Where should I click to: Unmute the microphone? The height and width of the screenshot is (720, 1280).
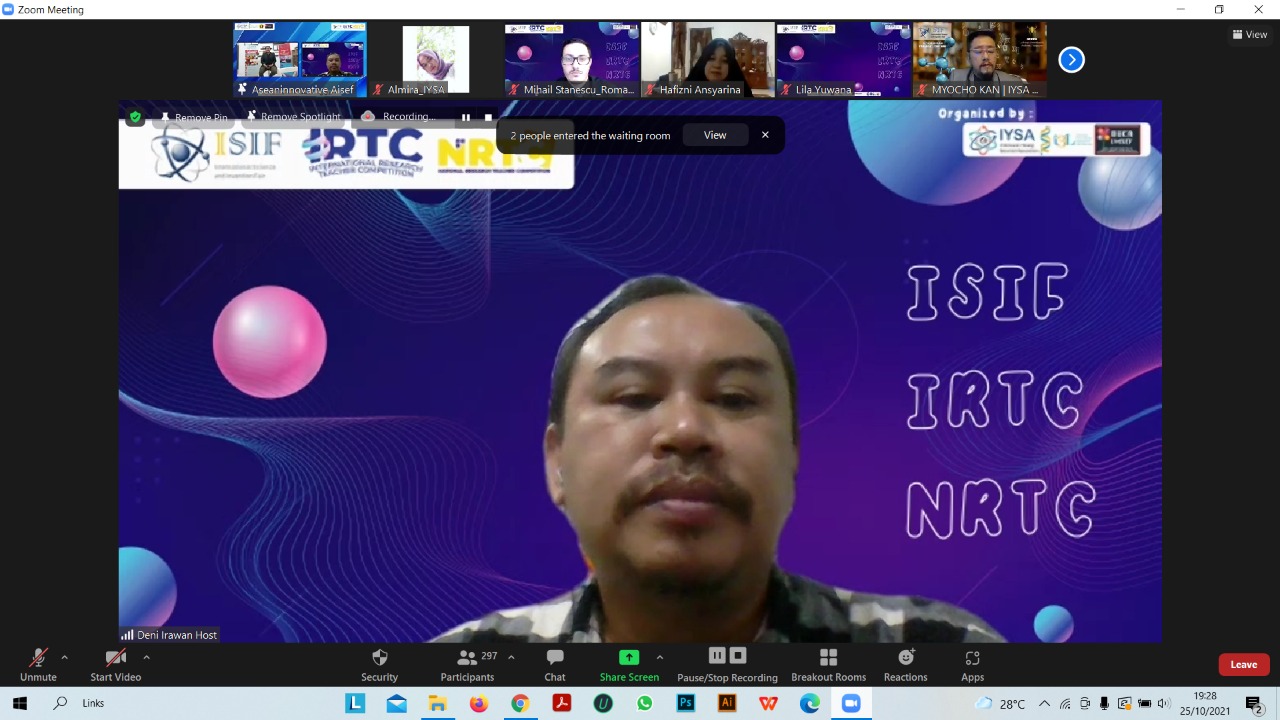tap(38, 664)
